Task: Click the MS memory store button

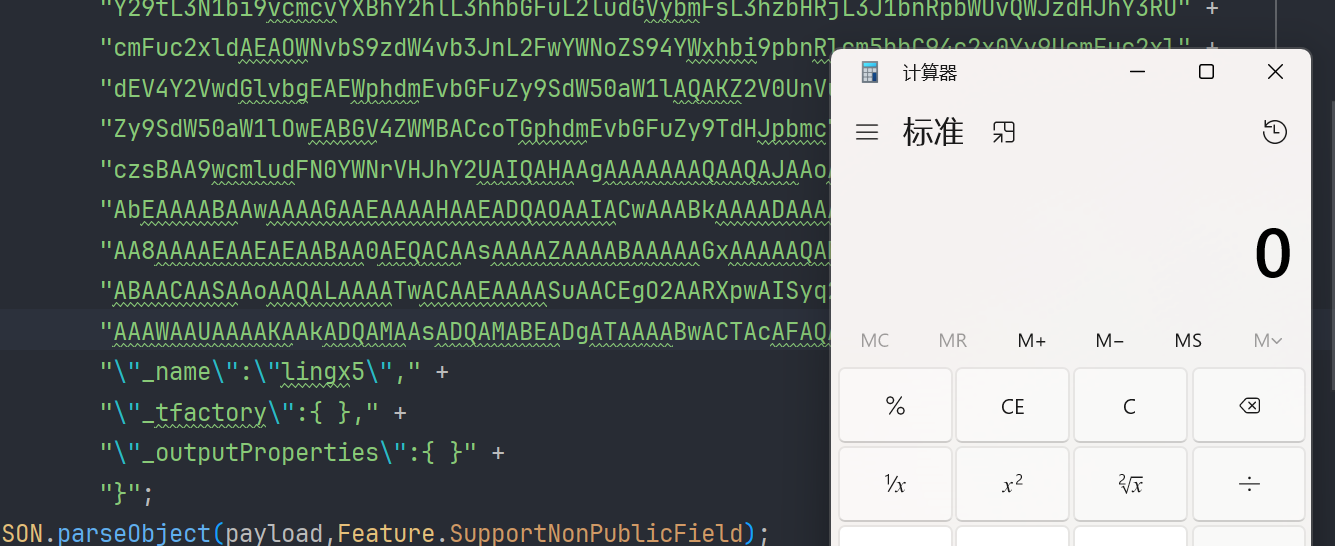Action: point(1188,341)
